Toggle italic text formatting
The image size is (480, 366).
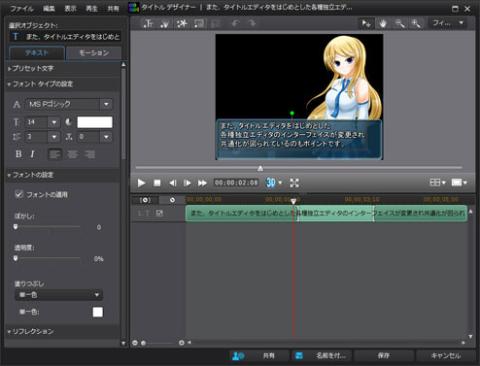pos(32,154)
